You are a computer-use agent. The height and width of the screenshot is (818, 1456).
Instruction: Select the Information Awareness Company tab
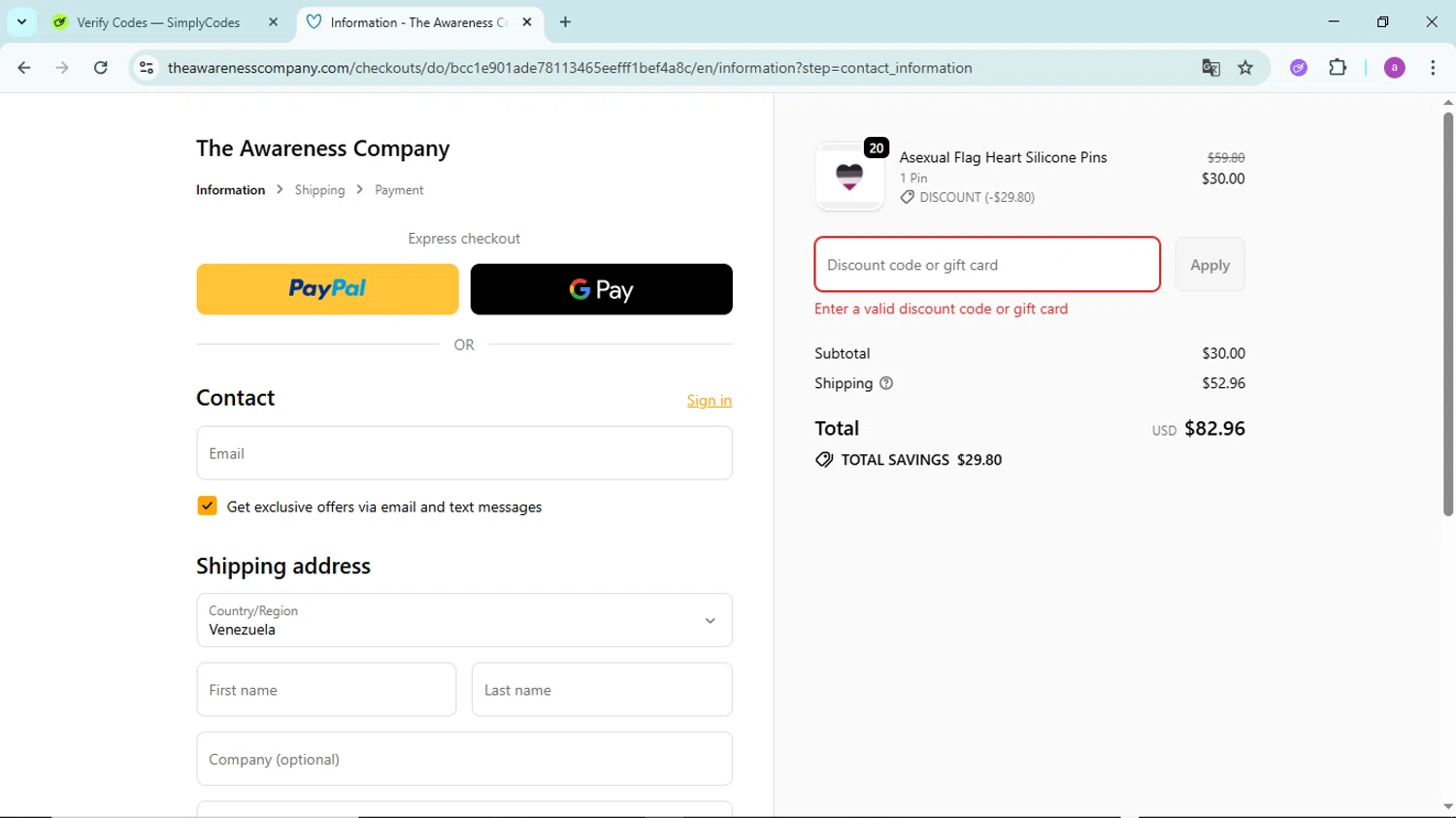coord(419,22)
